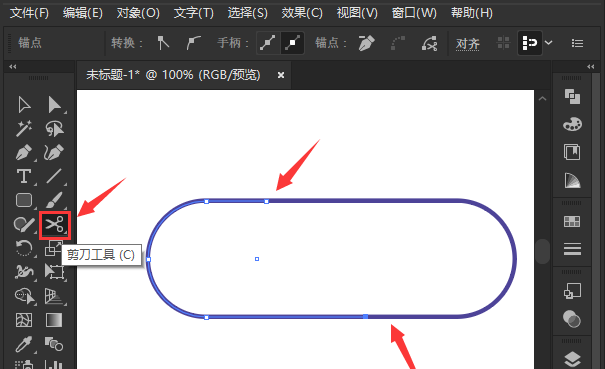This screenshot has height=369, width=605.
Task: Open the 文件(F) menu
Action: [29, 13]
